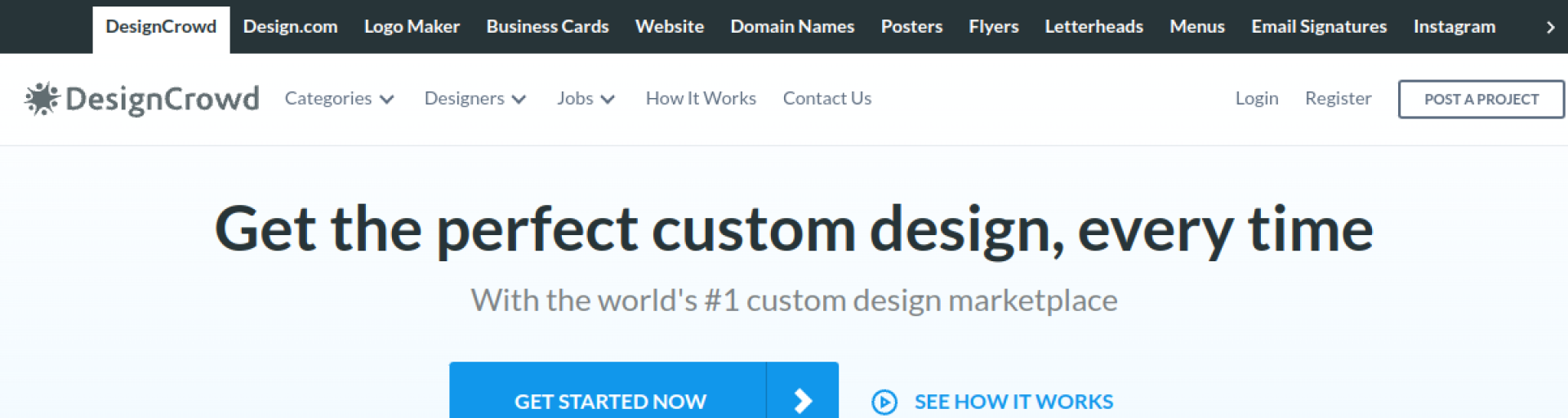Switch to the Design.com tab
Image resolution: width=1568 pixels, height=418 pixels.
click(290, 27)
